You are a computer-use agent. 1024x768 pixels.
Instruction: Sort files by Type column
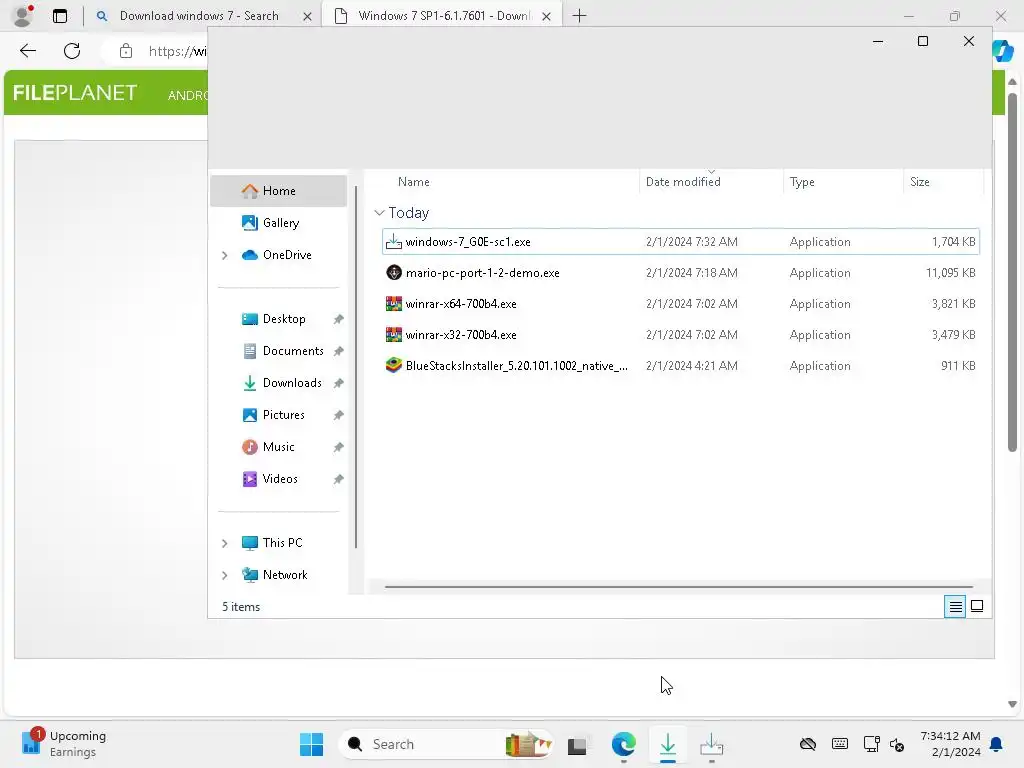coord(801,182)
